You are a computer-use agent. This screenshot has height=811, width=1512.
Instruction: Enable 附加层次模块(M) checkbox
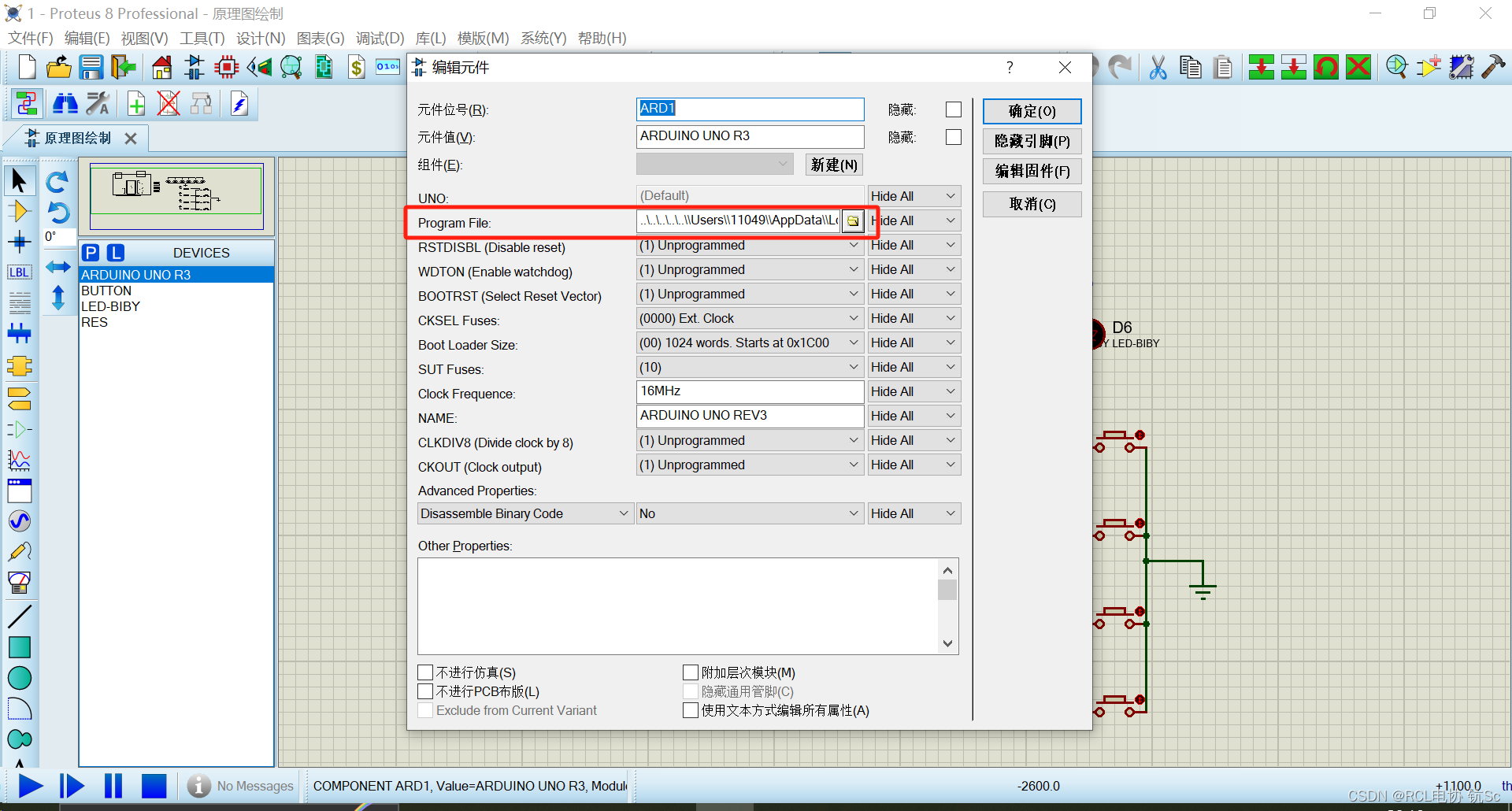coord(691,672)
